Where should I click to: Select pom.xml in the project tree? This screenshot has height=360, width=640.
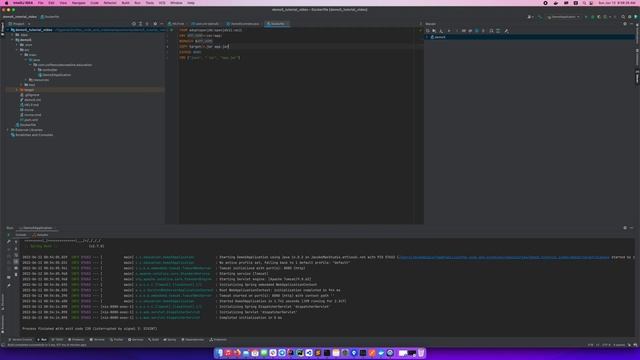point(29,120)
